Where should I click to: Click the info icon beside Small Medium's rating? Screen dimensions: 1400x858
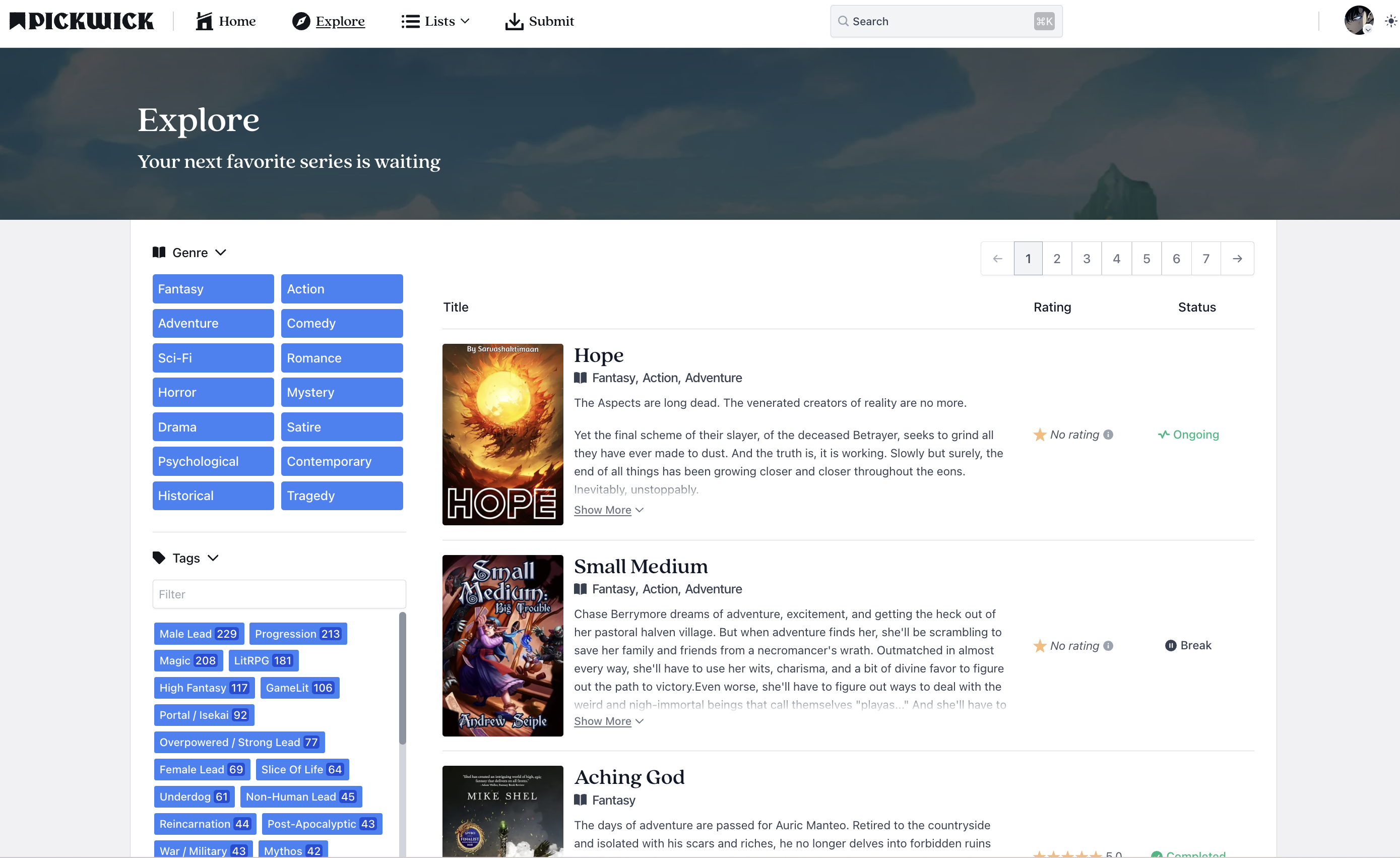(x=1108, y=645)
